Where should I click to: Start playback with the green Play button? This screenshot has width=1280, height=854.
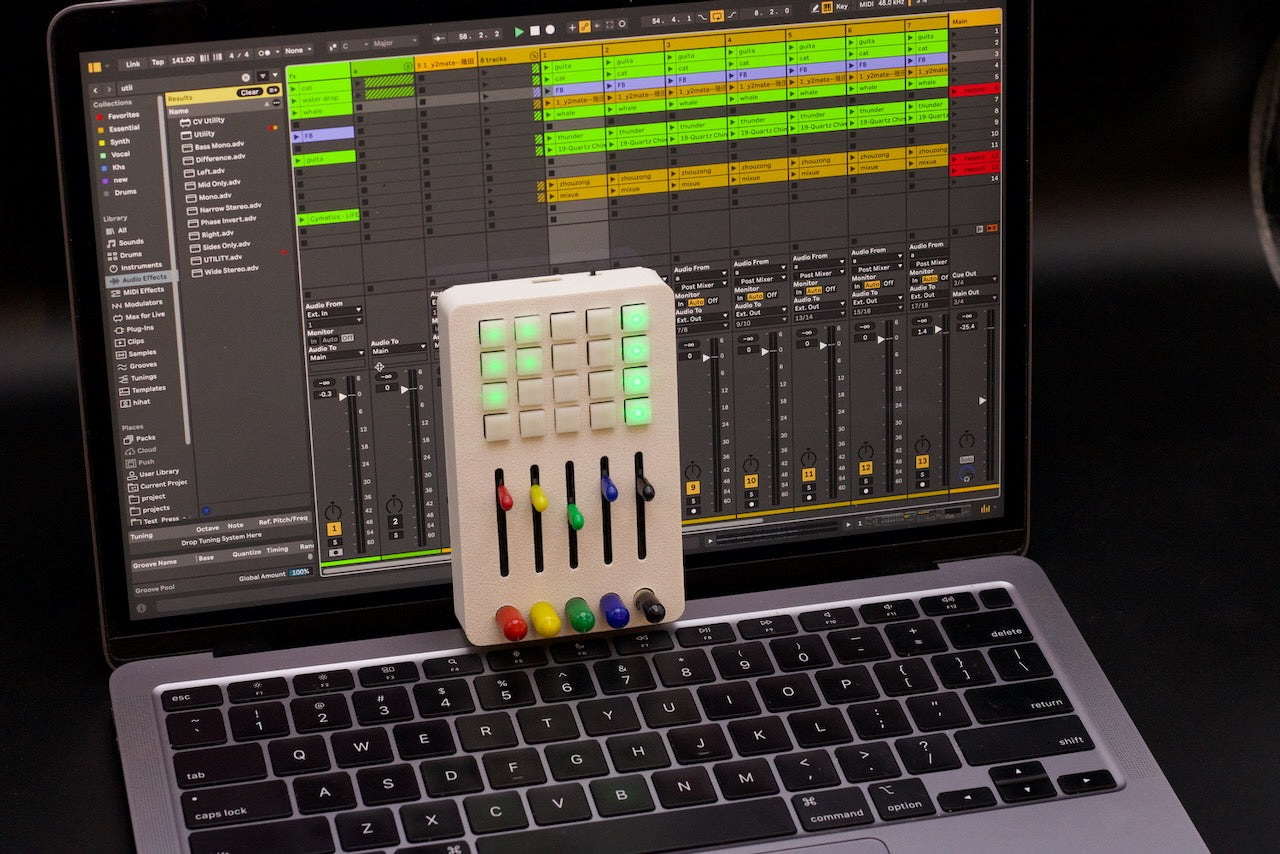pos(519,32)
